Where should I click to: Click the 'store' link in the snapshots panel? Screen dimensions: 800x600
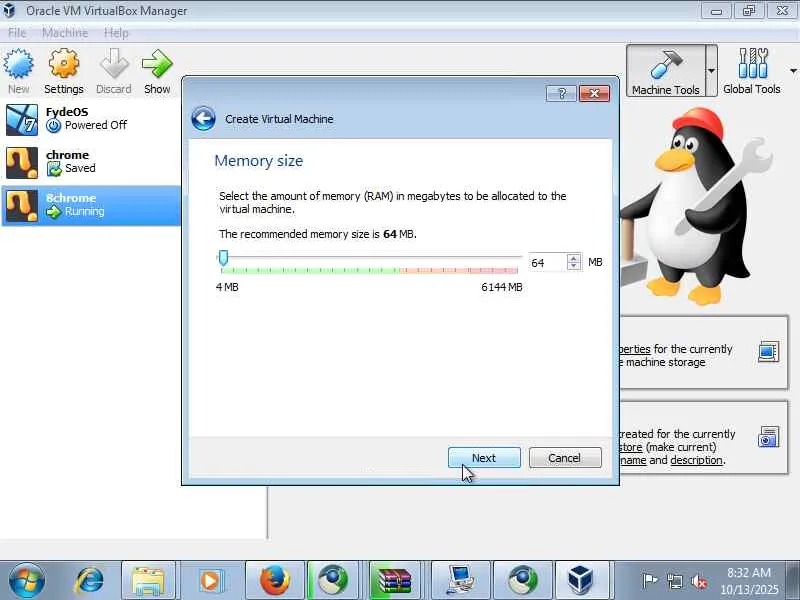click(631, 447)
